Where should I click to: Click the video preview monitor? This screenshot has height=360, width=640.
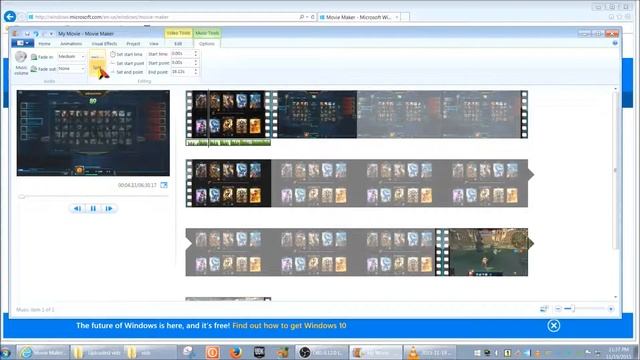click(x=93, y=133)
